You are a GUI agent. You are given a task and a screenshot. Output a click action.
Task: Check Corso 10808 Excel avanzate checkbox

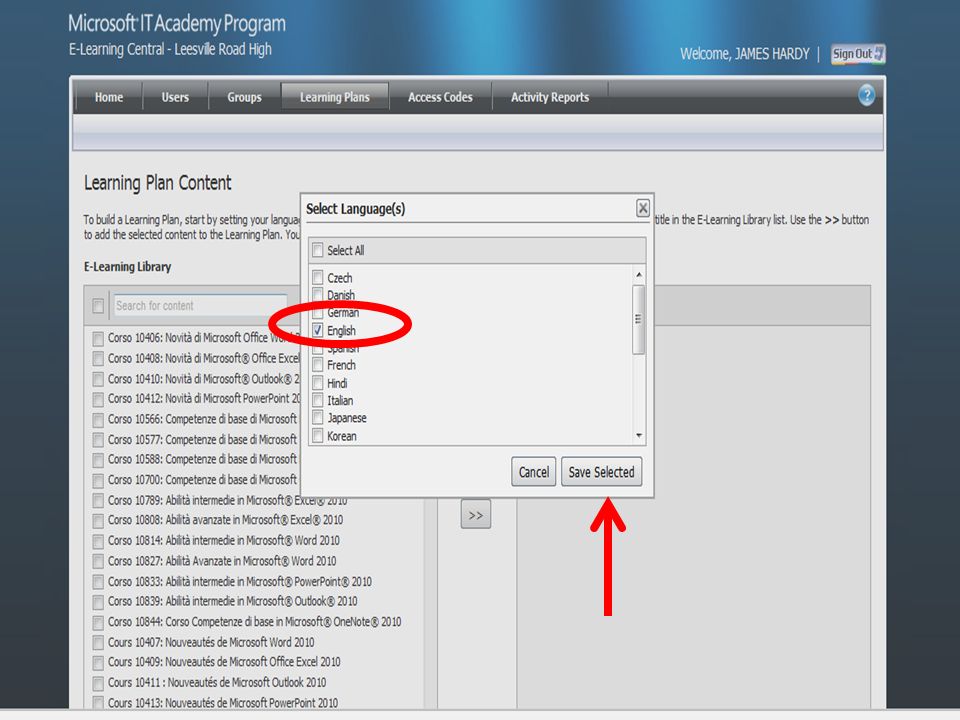[98, 520]
